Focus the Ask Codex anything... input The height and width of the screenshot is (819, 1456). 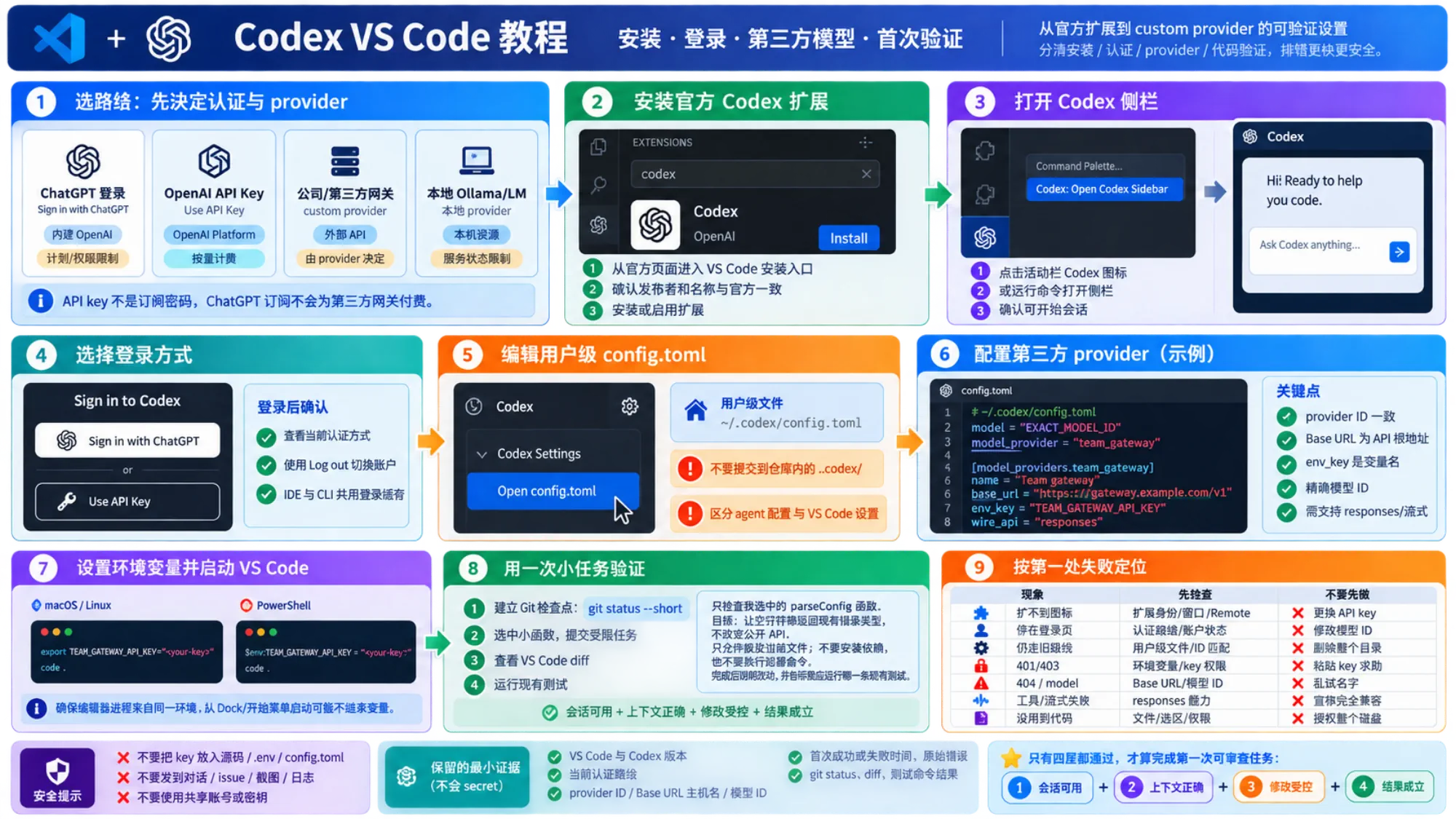[x=1332, y=252]
